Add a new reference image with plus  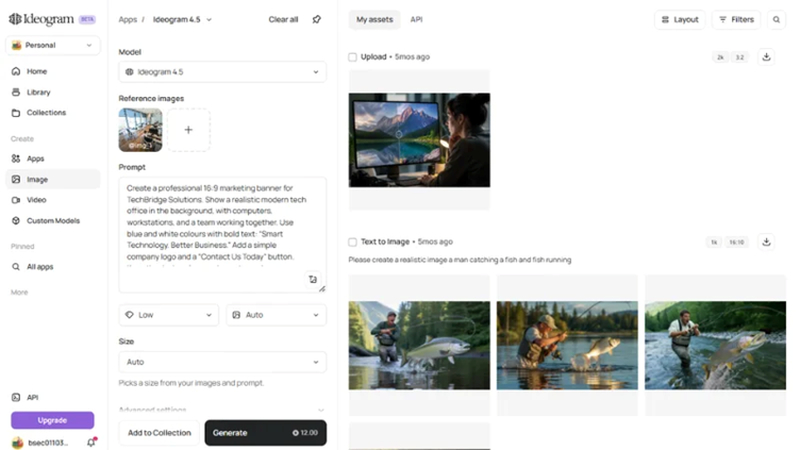pos(188,130)
